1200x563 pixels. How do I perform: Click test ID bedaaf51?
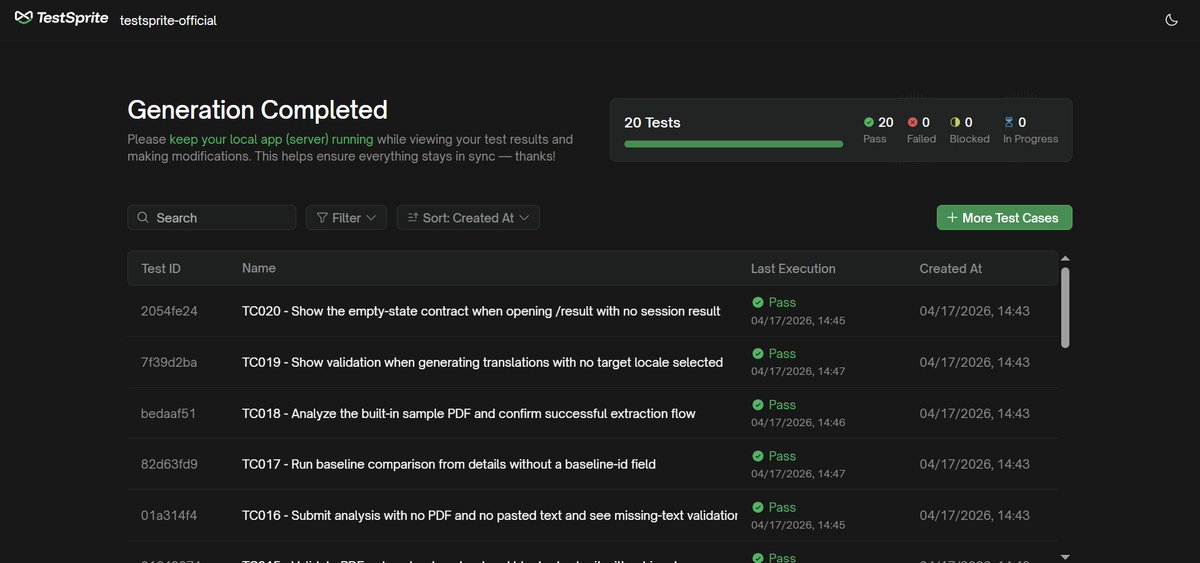pyautogui.click(x=168, y=413)
